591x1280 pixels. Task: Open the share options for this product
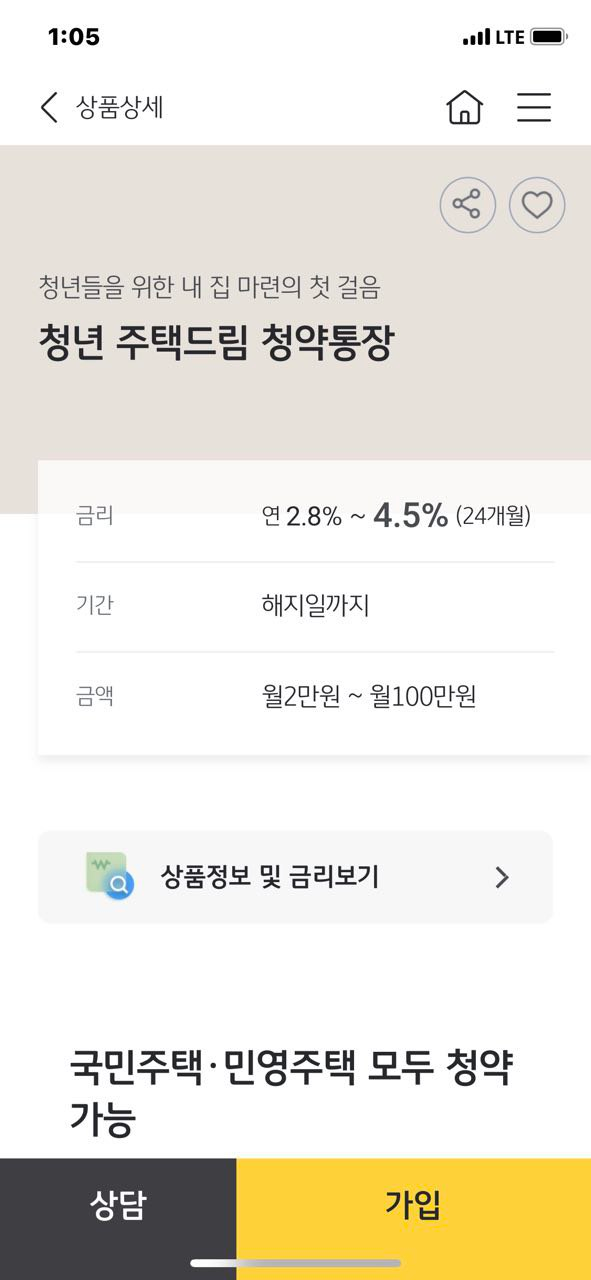tap(467, 204)
